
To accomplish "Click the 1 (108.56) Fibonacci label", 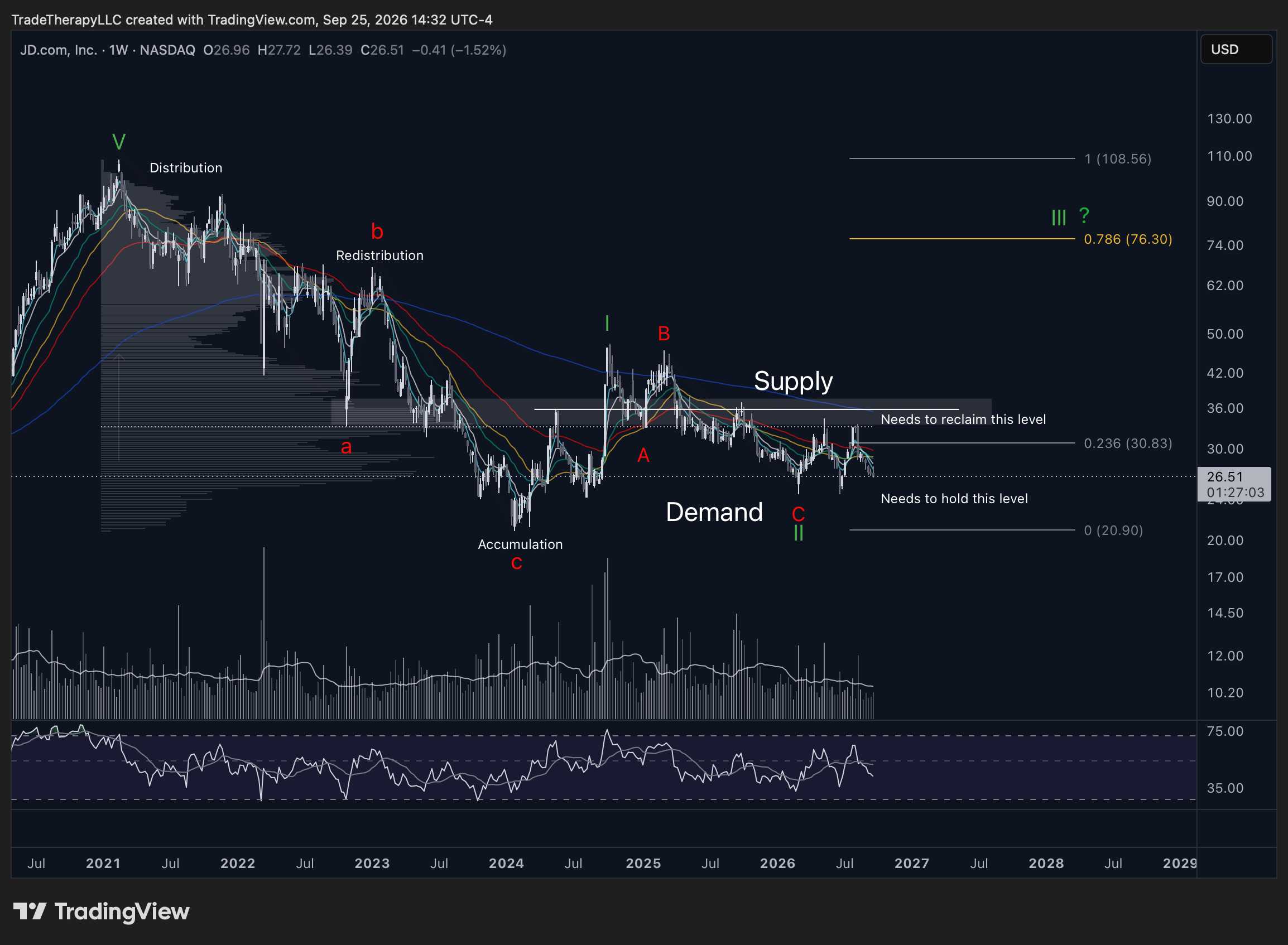I will pos(1117,158).
